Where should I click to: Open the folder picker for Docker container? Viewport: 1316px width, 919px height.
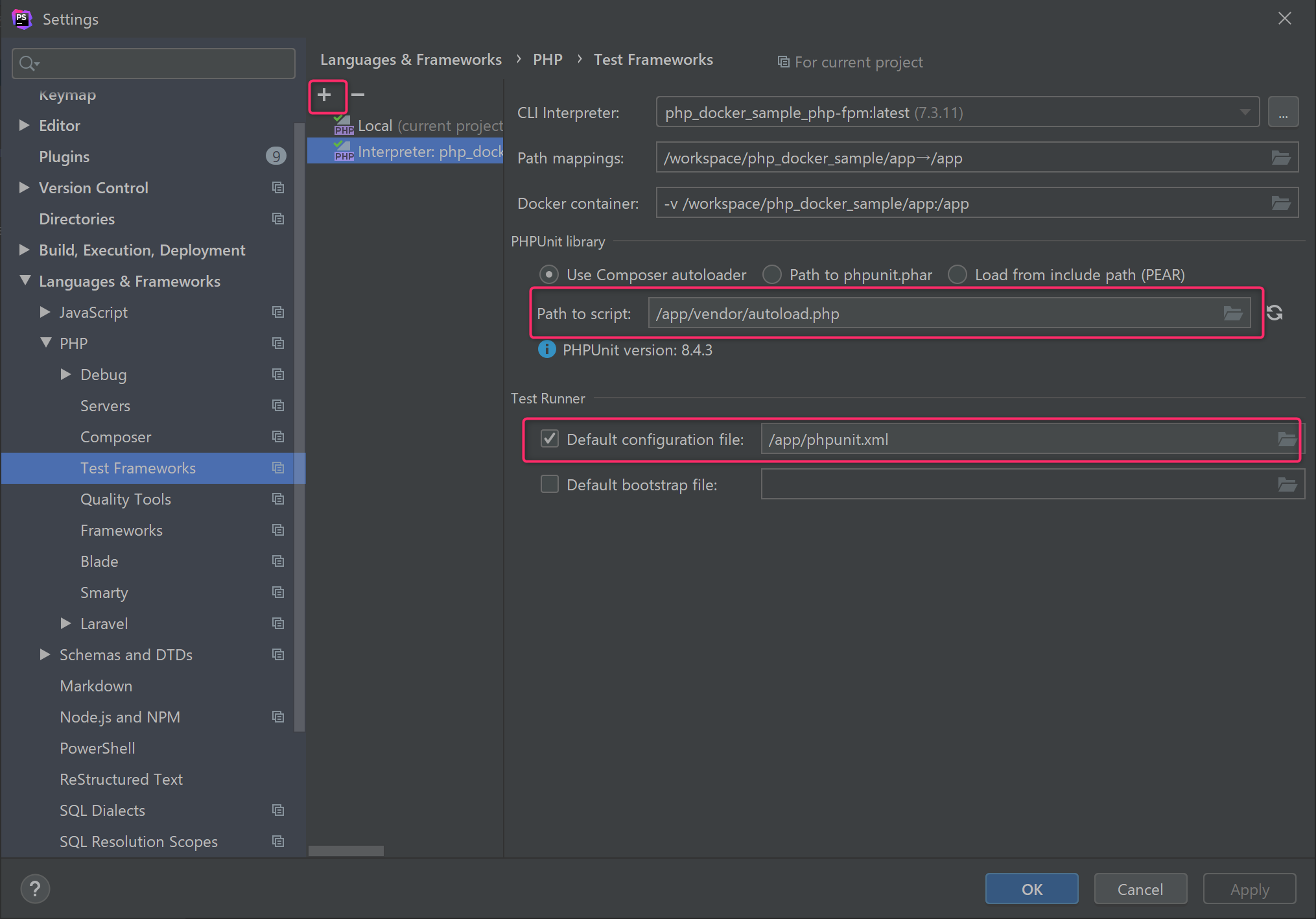click(x=1280, y=202)
